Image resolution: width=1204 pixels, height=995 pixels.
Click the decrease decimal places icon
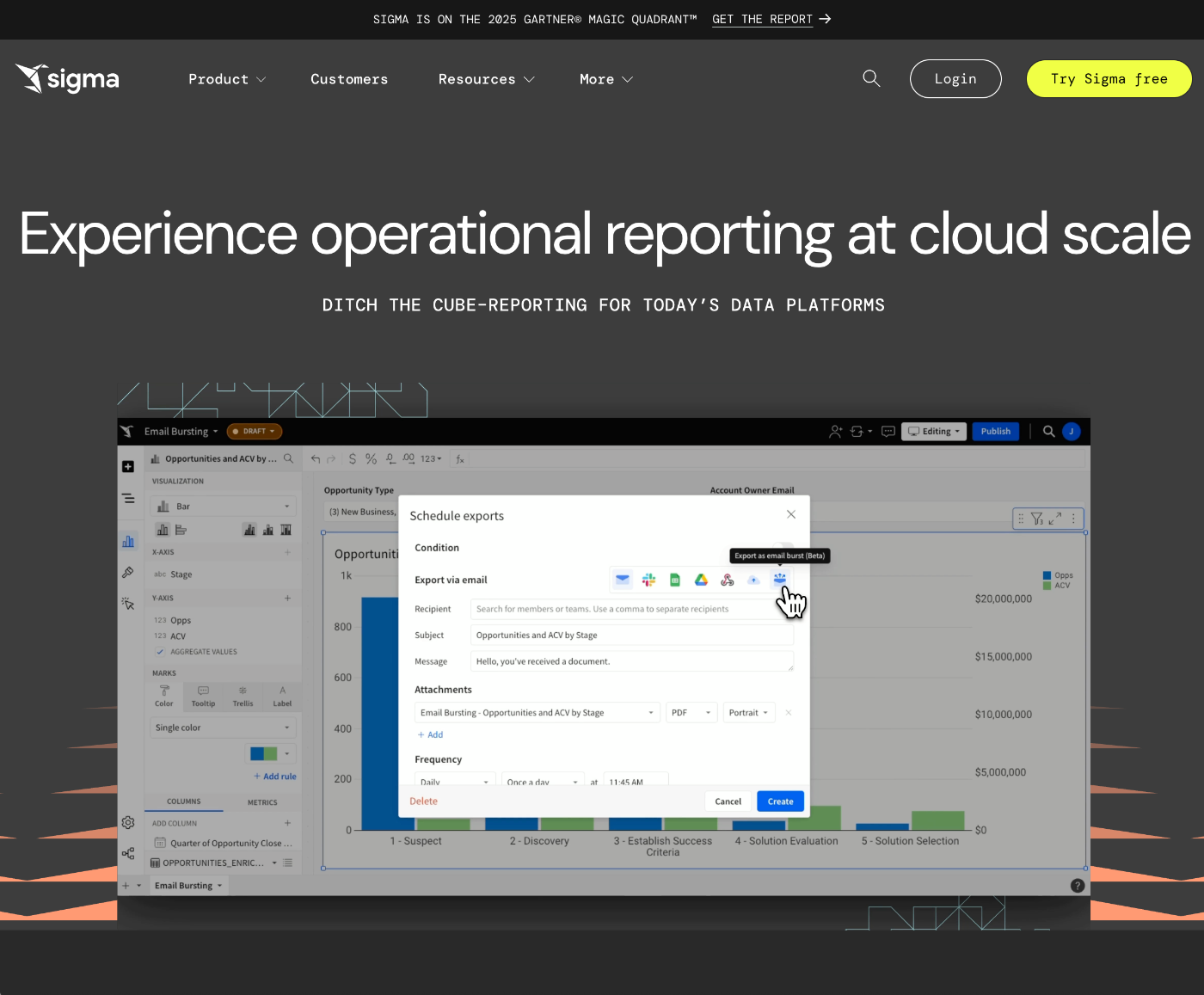[390, 458]
